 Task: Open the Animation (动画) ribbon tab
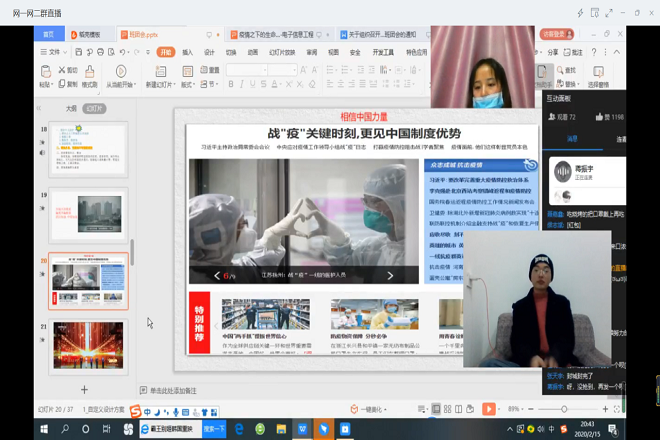(x=253, y=52)
